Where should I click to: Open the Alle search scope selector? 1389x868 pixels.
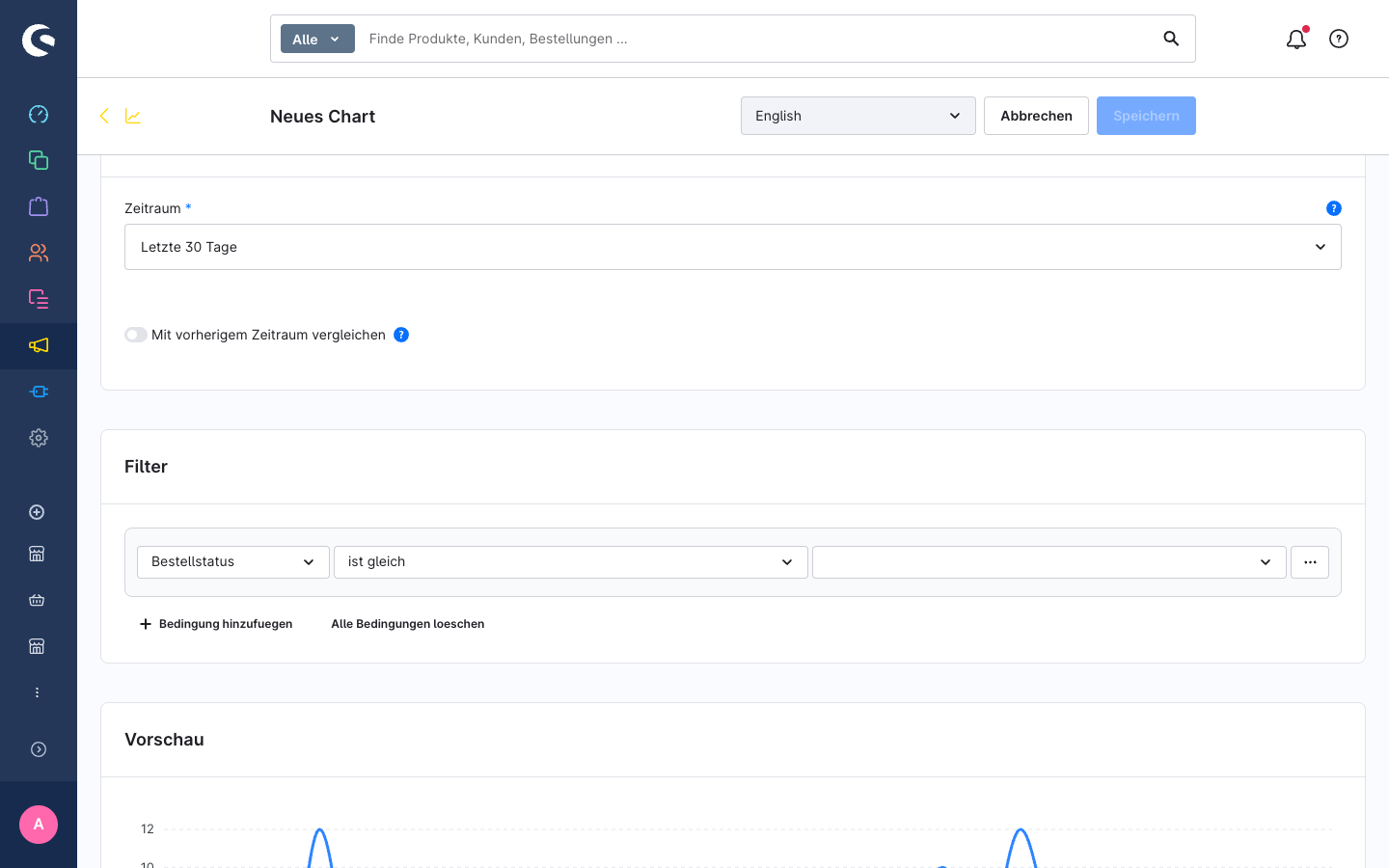tap(317, 39)
